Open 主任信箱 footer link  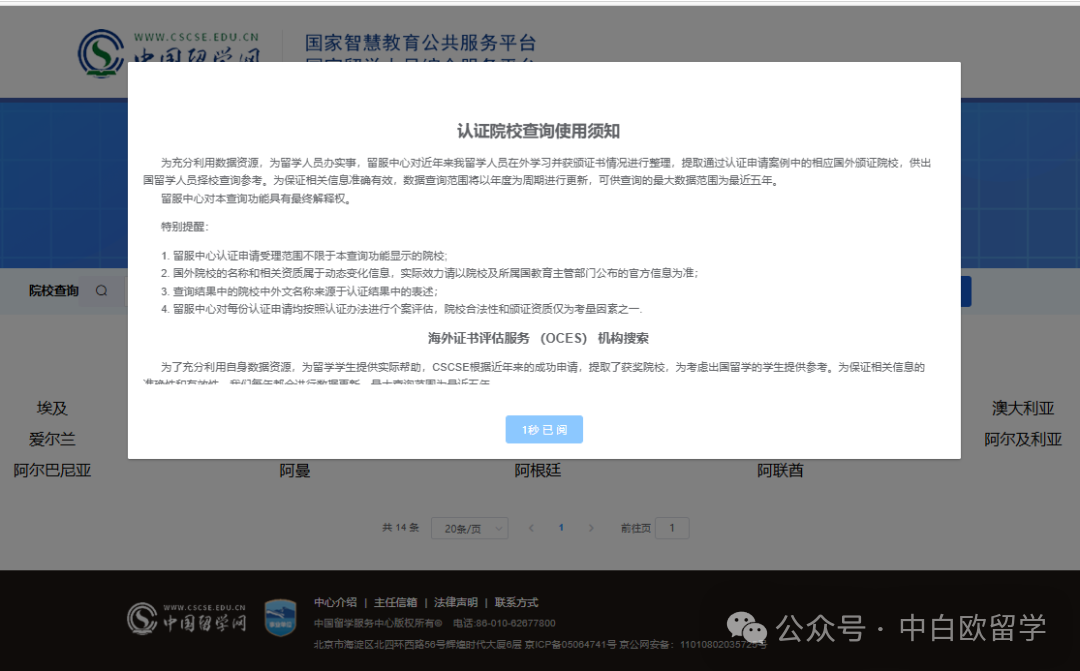(395, 602)
